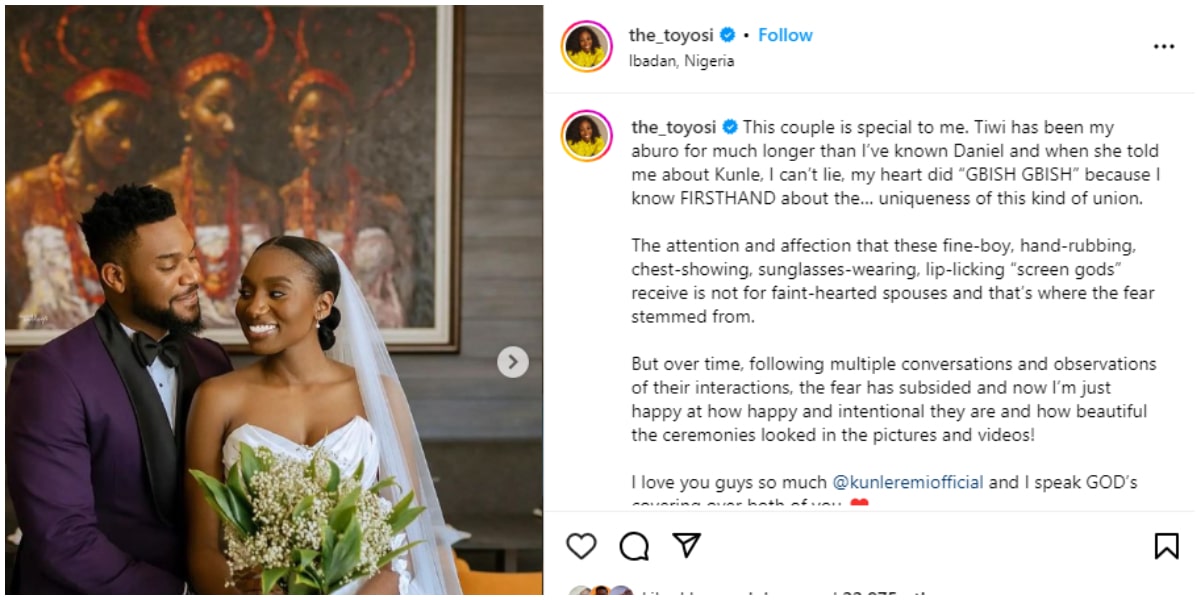The width and height of the screenshot is (1200, 600).
Task: Open the @kunleremiofficial mention link
Action: 908,482
